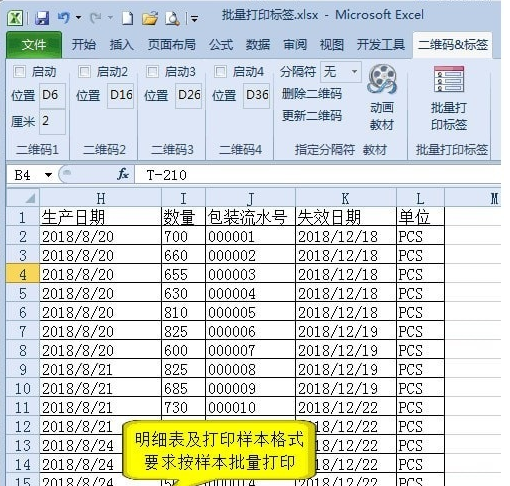
Task: Switch to the 开始 tab
Action: (x=84, y=44)
